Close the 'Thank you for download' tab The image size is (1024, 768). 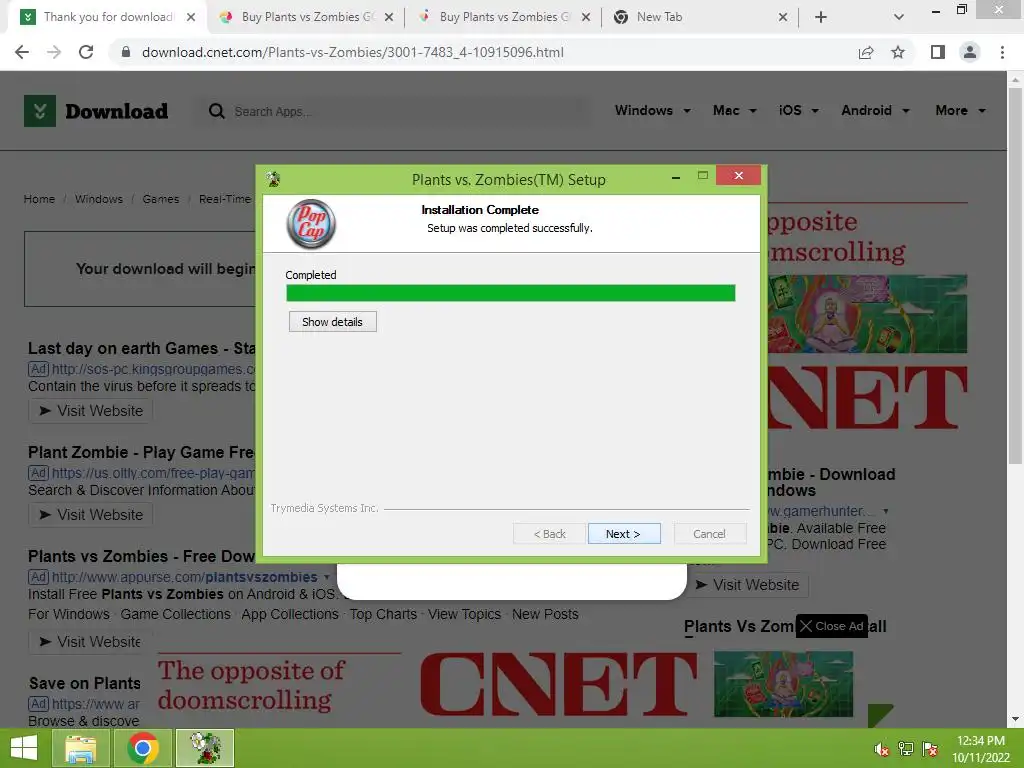pyautogui.click(x=191, y=17)
